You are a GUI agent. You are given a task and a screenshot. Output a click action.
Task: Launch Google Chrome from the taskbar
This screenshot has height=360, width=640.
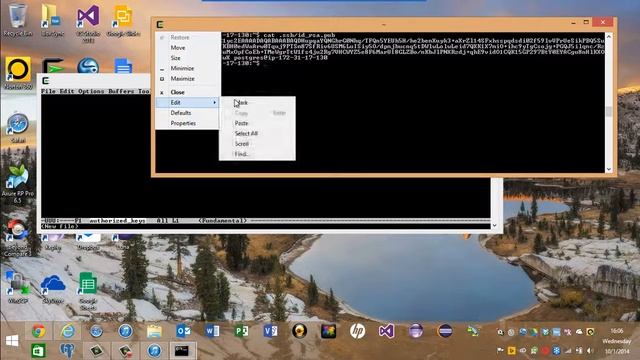(38, 331)
